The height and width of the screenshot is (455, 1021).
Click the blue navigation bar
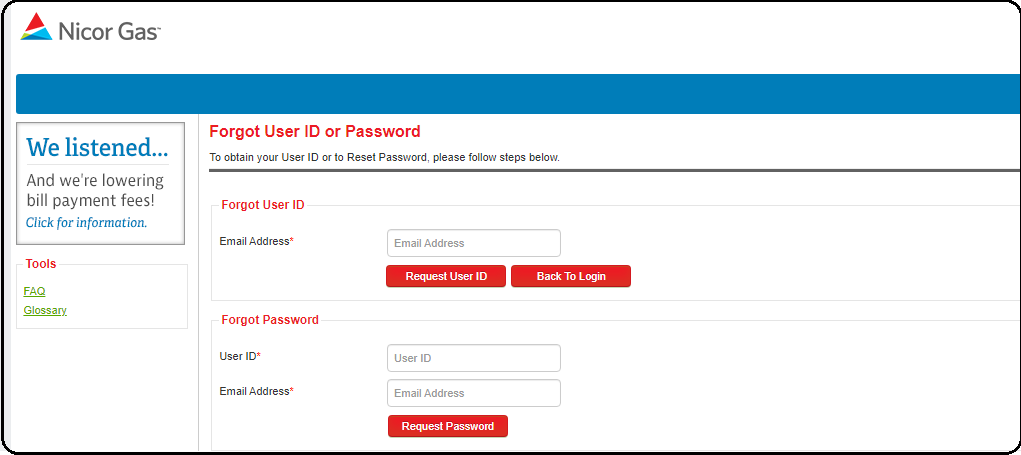(x=518, y=94)
